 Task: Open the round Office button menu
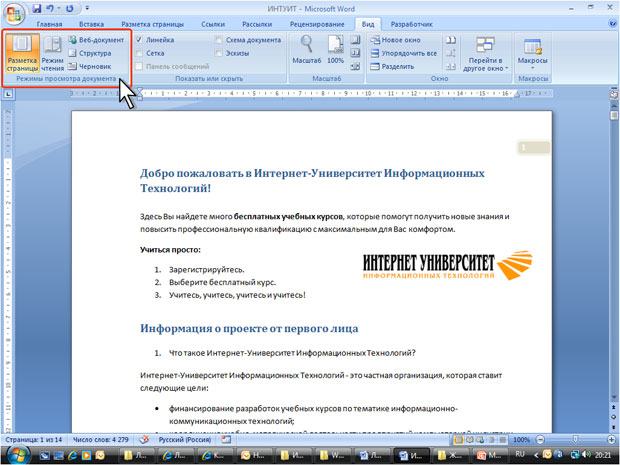(x=14, y=14)
